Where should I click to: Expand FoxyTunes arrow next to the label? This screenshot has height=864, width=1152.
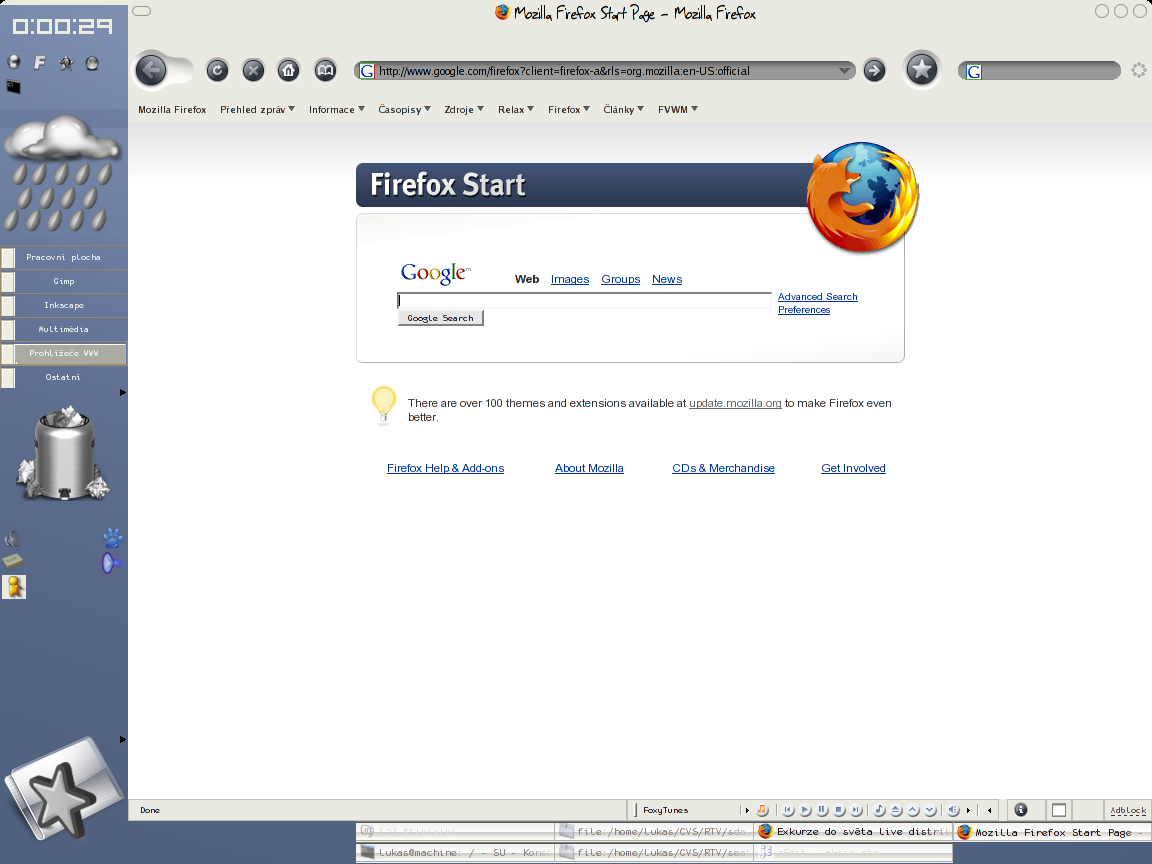click(747, 810)
